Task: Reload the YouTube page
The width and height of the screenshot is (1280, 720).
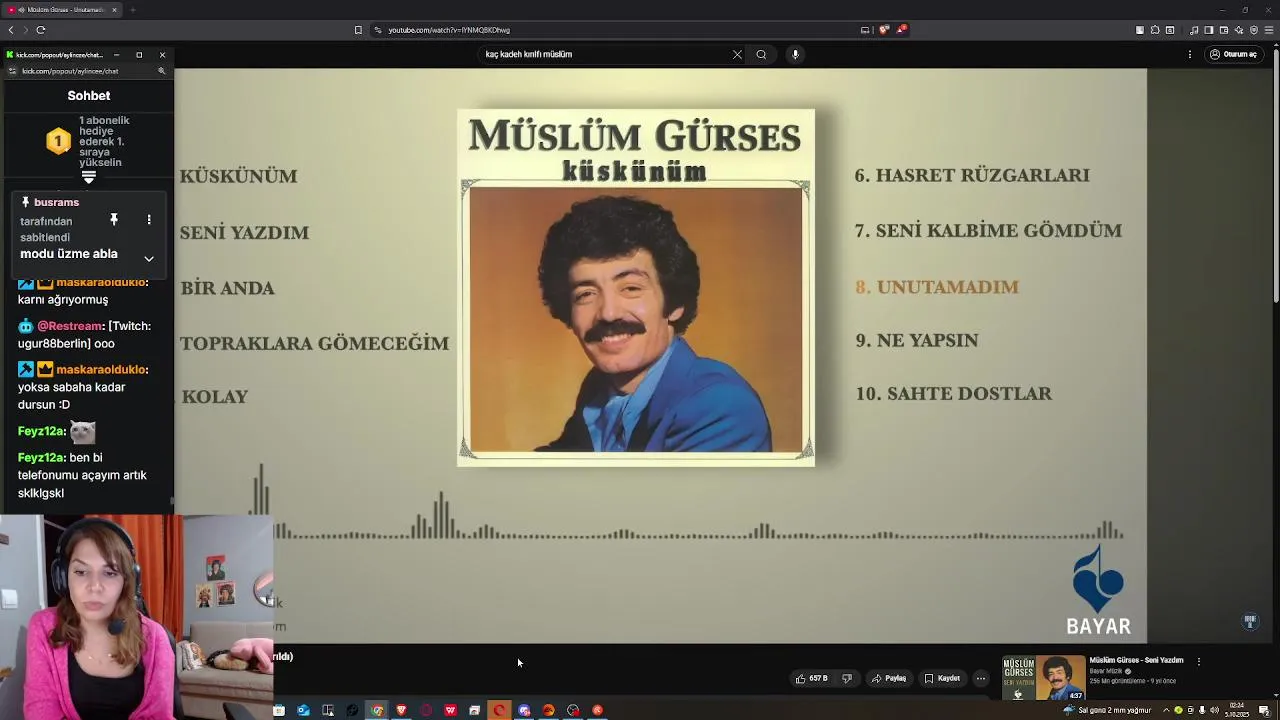Action: (x=40, y=30)
